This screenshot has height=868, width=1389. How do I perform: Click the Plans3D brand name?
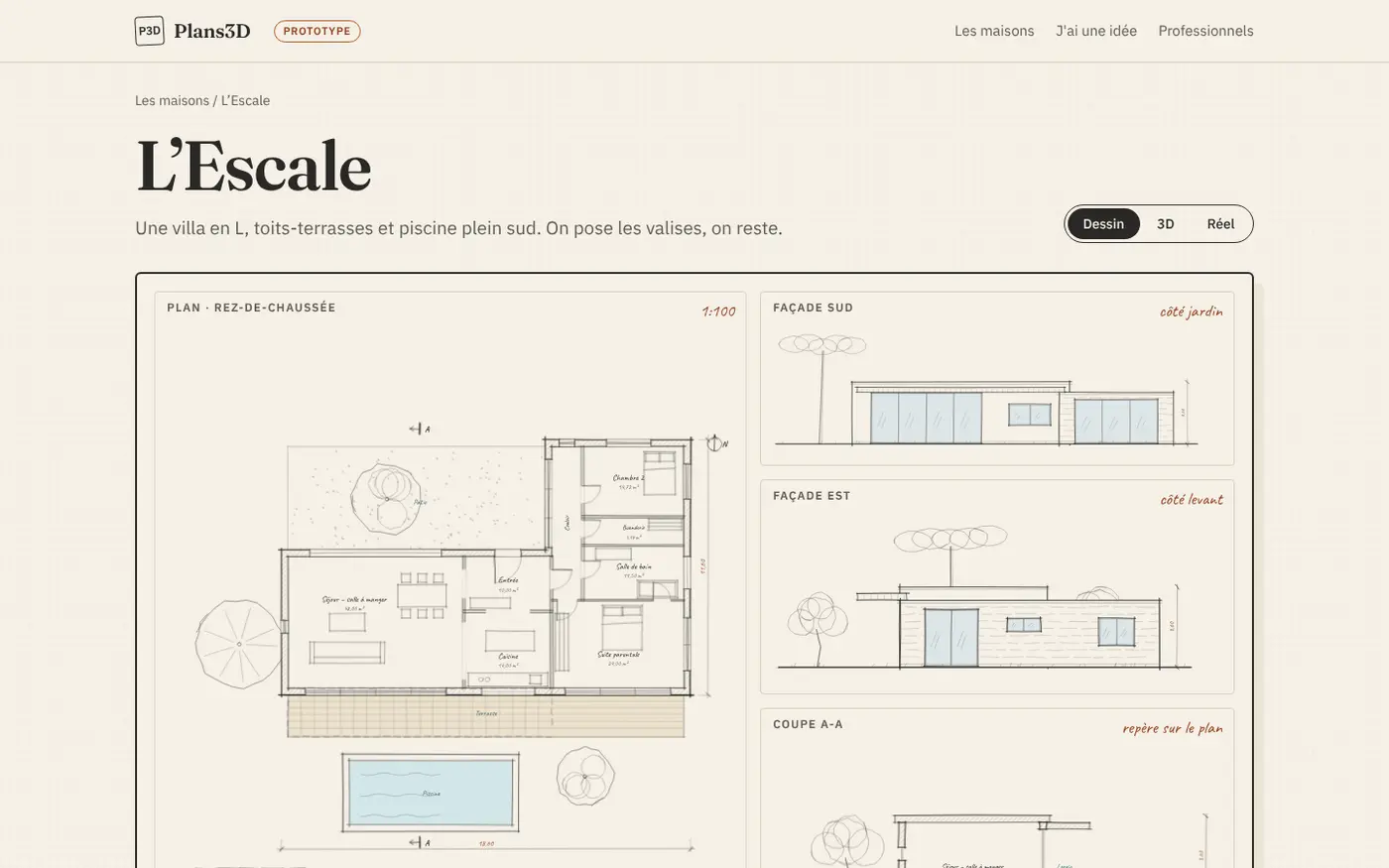[x=212, y=31]
